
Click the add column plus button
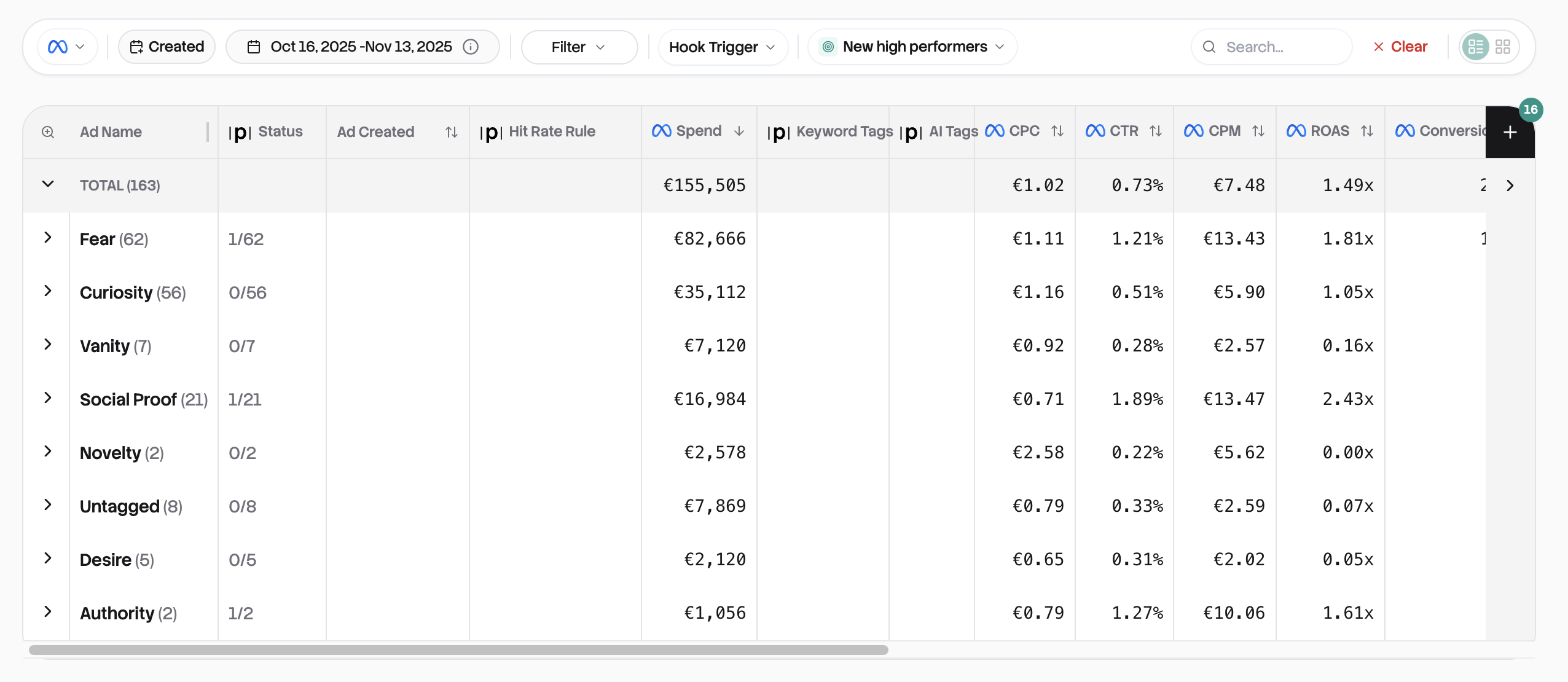[x=1510, y=132]
